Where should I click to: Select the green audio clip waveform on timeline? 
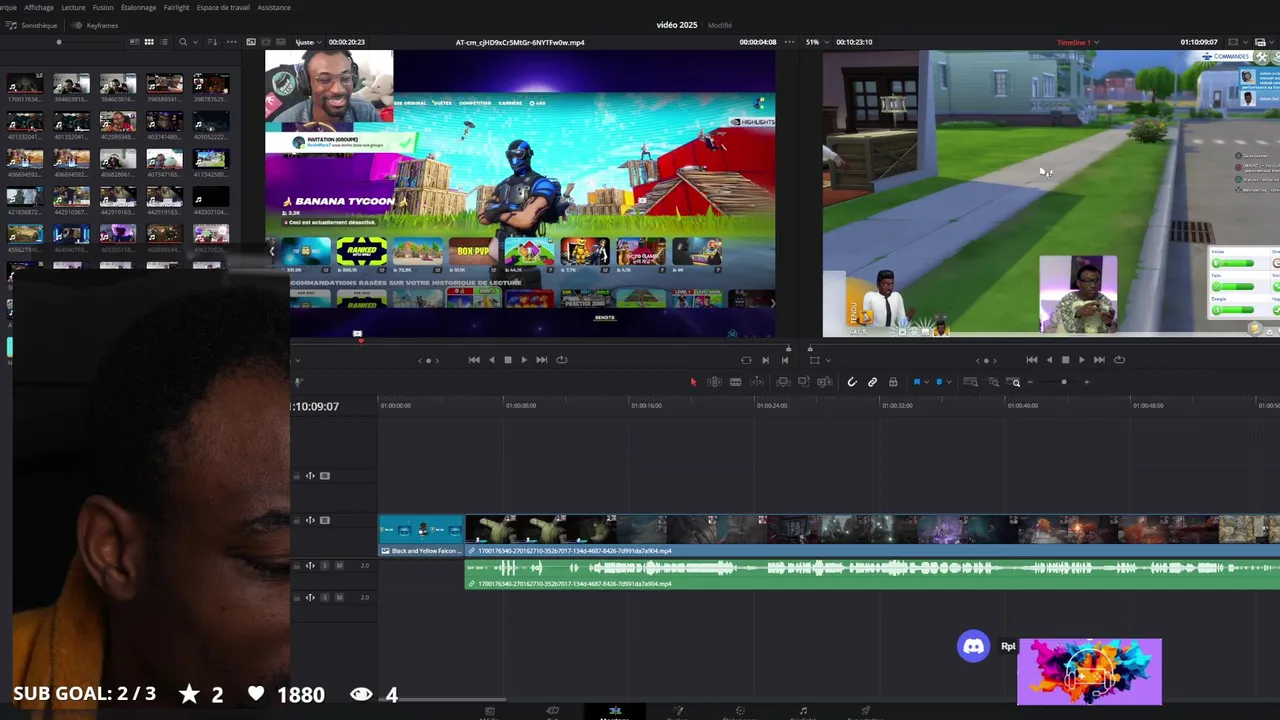point(872,574)
